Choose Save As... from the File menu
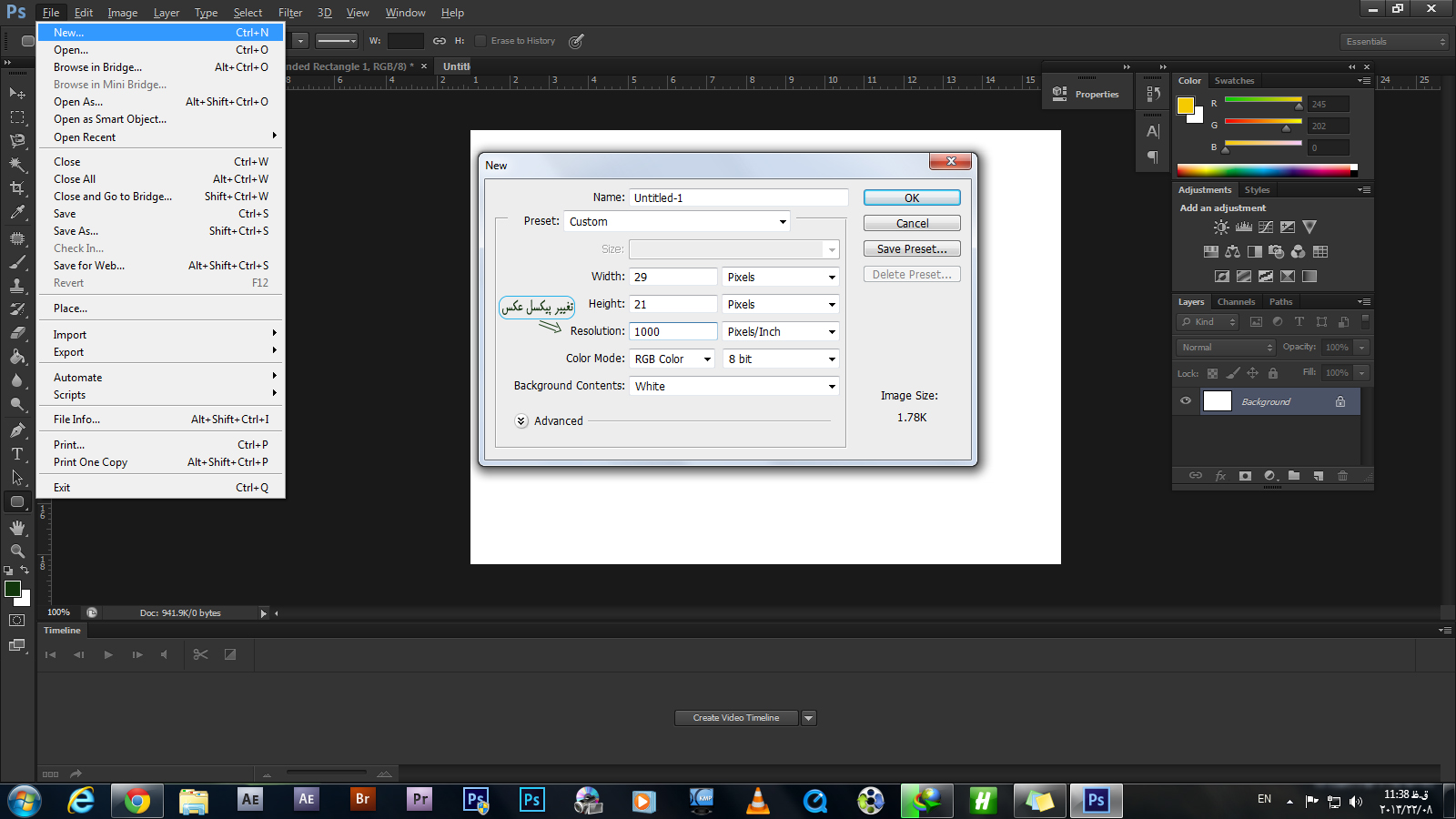Screen dimensions: 1456x819 (161, 231)
